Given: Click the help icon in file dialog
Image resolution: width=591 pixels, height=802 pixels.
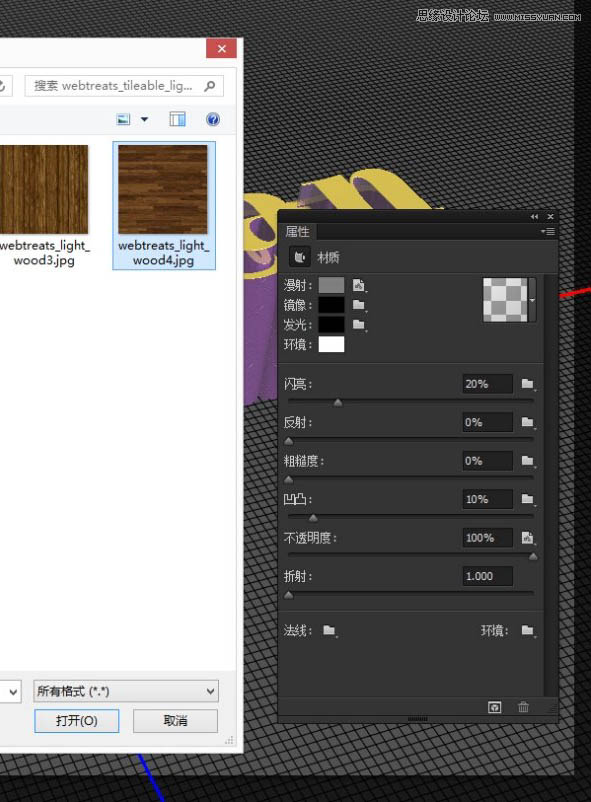Looking at the screenshot, I should (213, 119).
